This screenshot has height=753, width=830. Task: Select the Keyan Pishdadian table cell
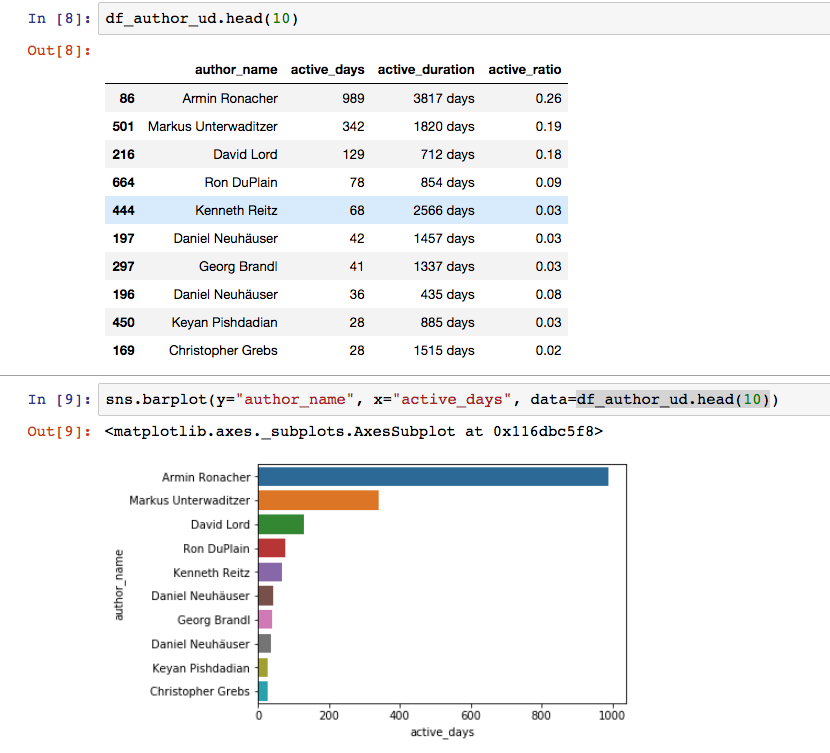click(x=224, y=323)
